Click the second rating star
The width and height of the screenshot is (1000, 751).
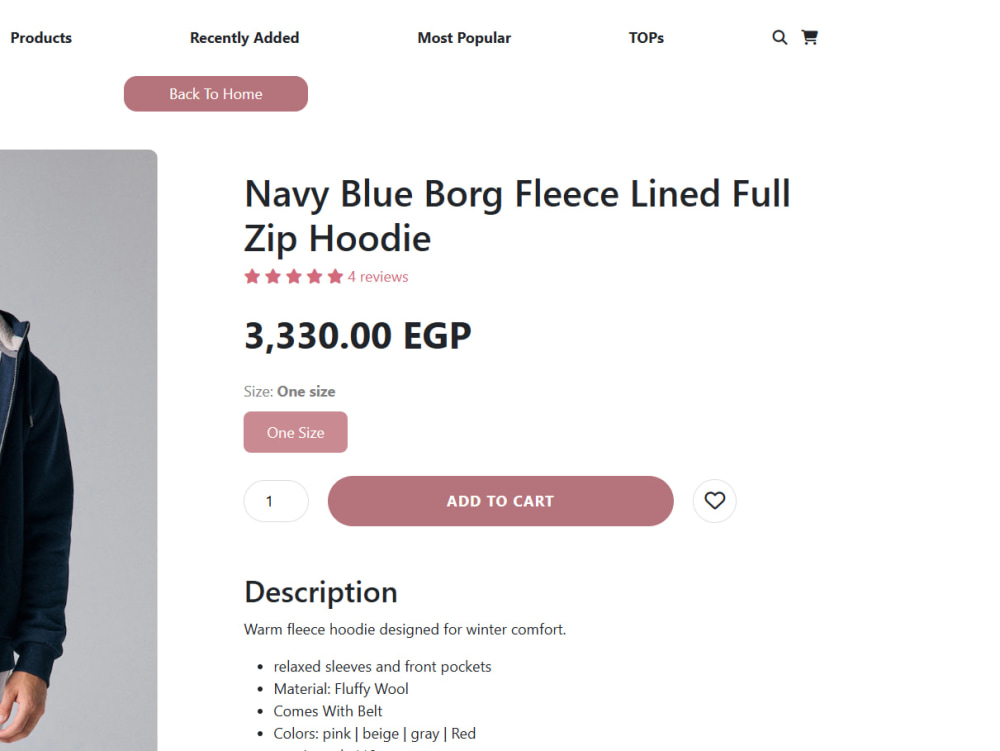tap(273, 277)
